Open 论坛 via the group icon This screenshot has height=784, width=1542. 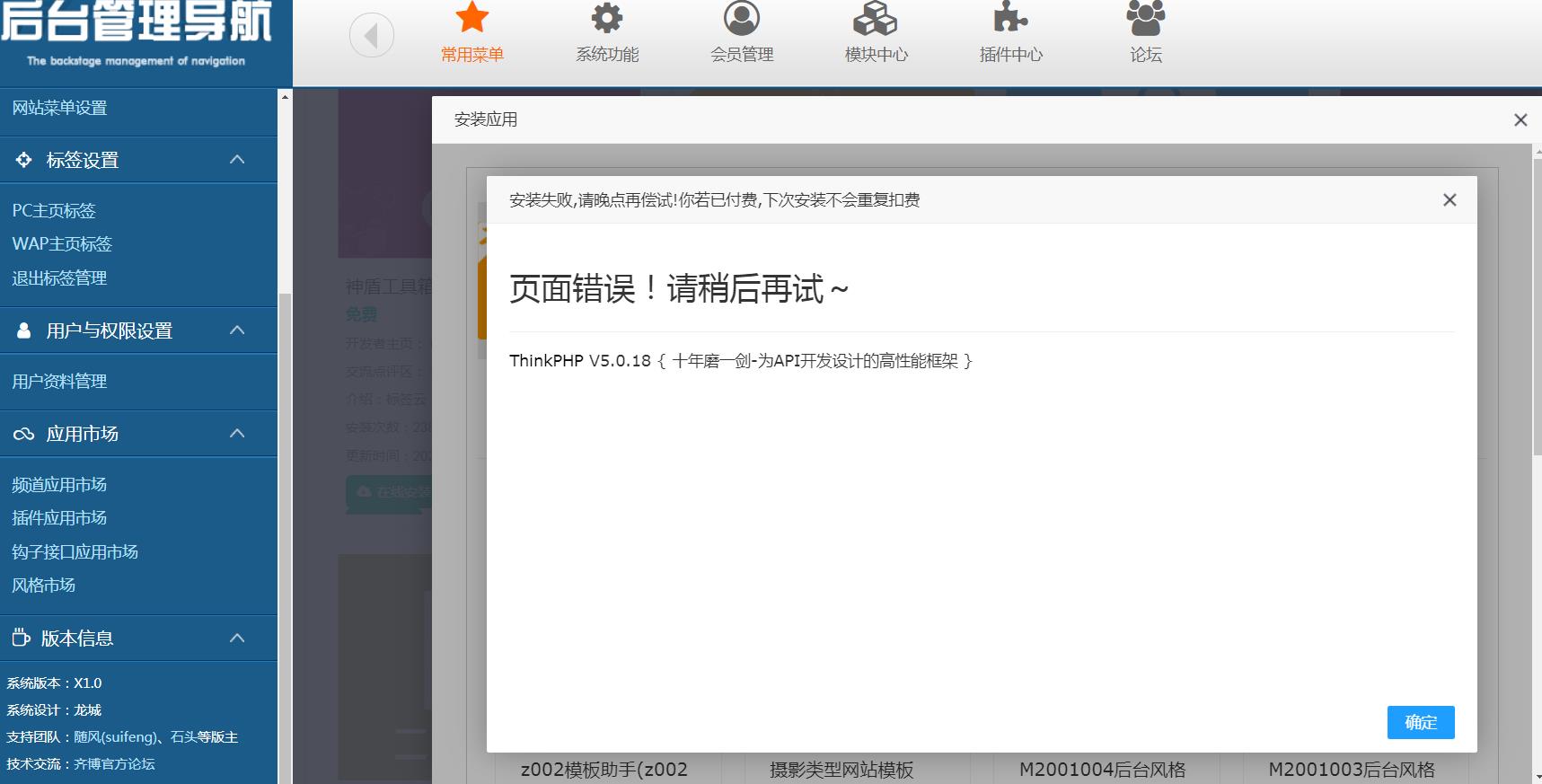point(1145,18)
